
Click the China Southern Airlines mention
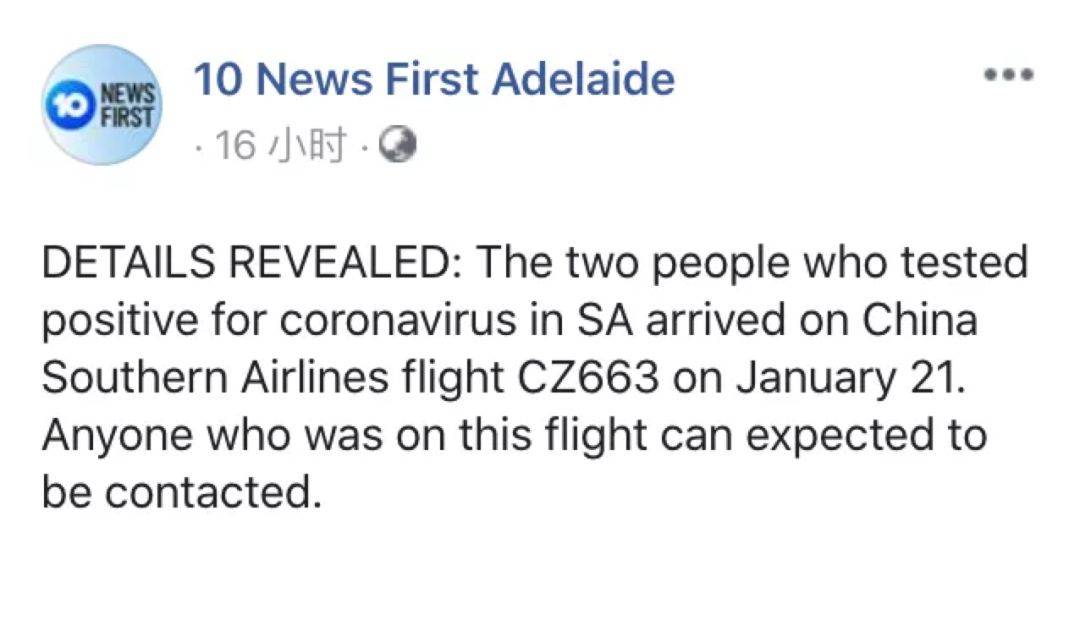[x=510, y=349]
